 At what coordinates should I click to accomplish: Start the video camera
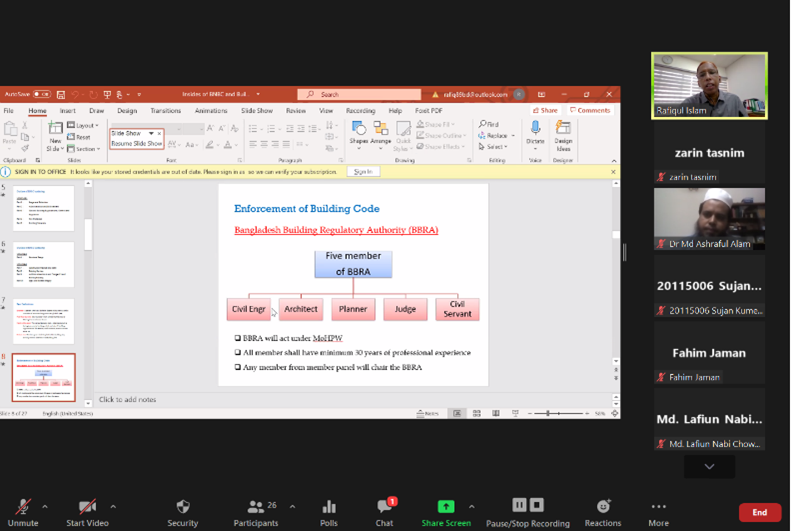[88, 507]
